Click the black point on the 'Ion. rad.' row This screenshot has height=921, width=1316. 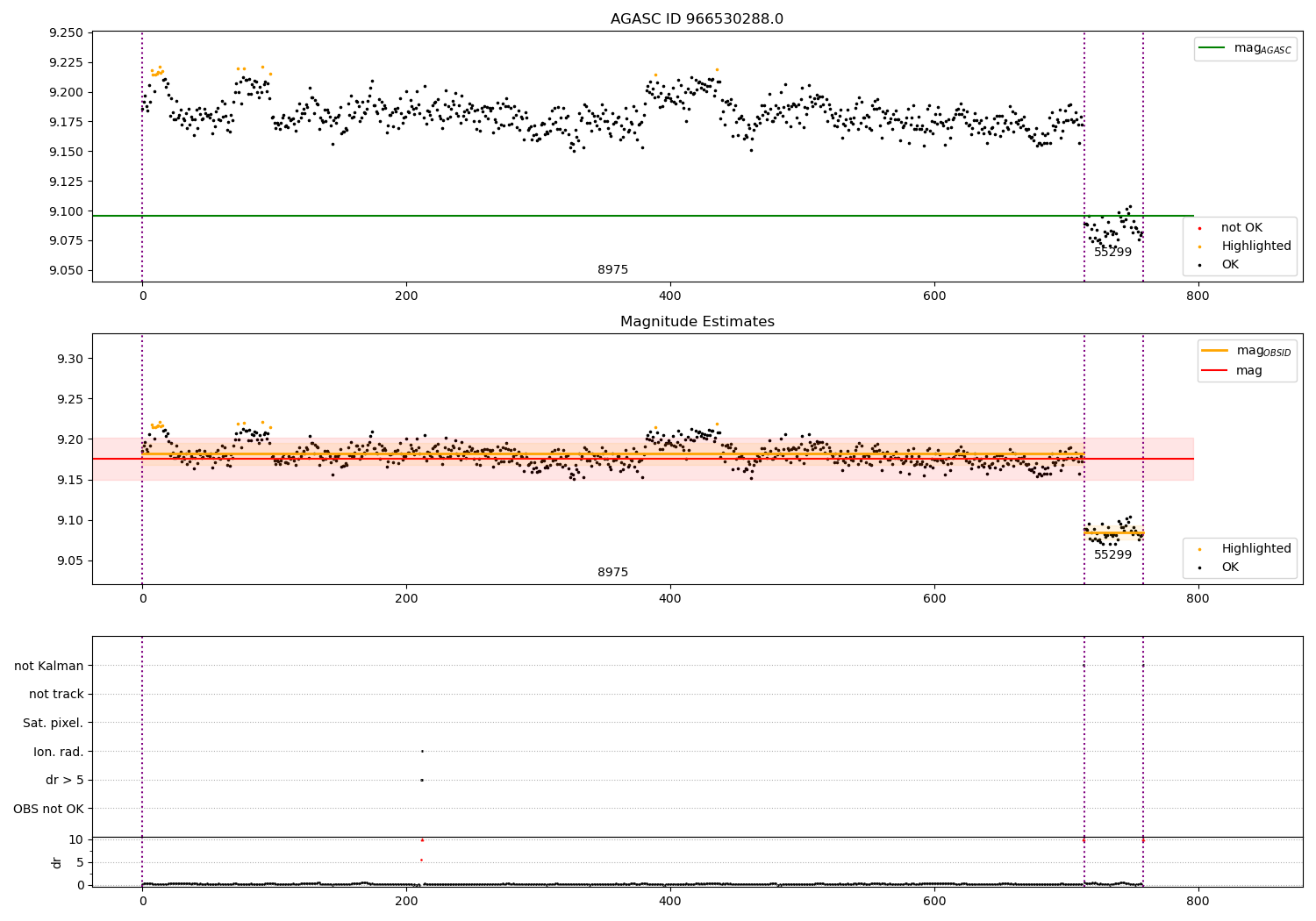tap(422, 751)
